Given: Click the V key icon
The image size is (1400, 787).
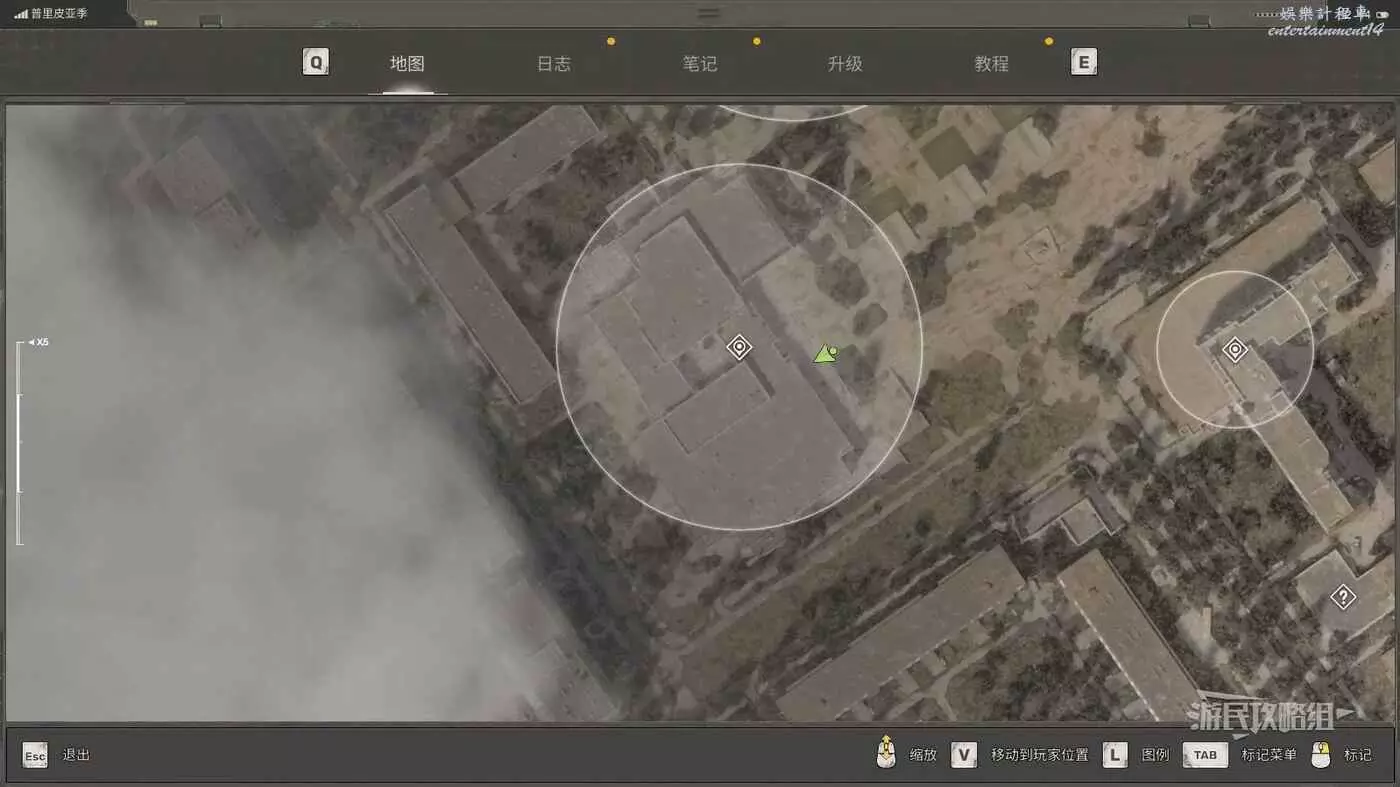Looking at the screenshot, I should pyautogui.click(x=963, y=755).
